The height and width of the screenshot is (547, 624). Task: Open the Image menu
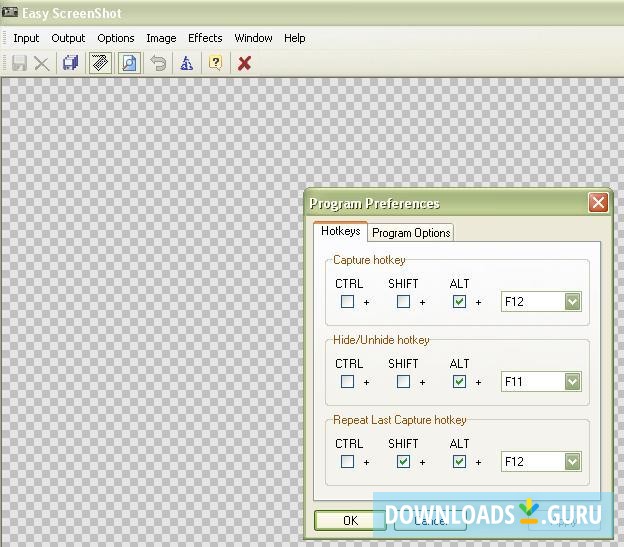pyautogui.click(x=161, y=38)
